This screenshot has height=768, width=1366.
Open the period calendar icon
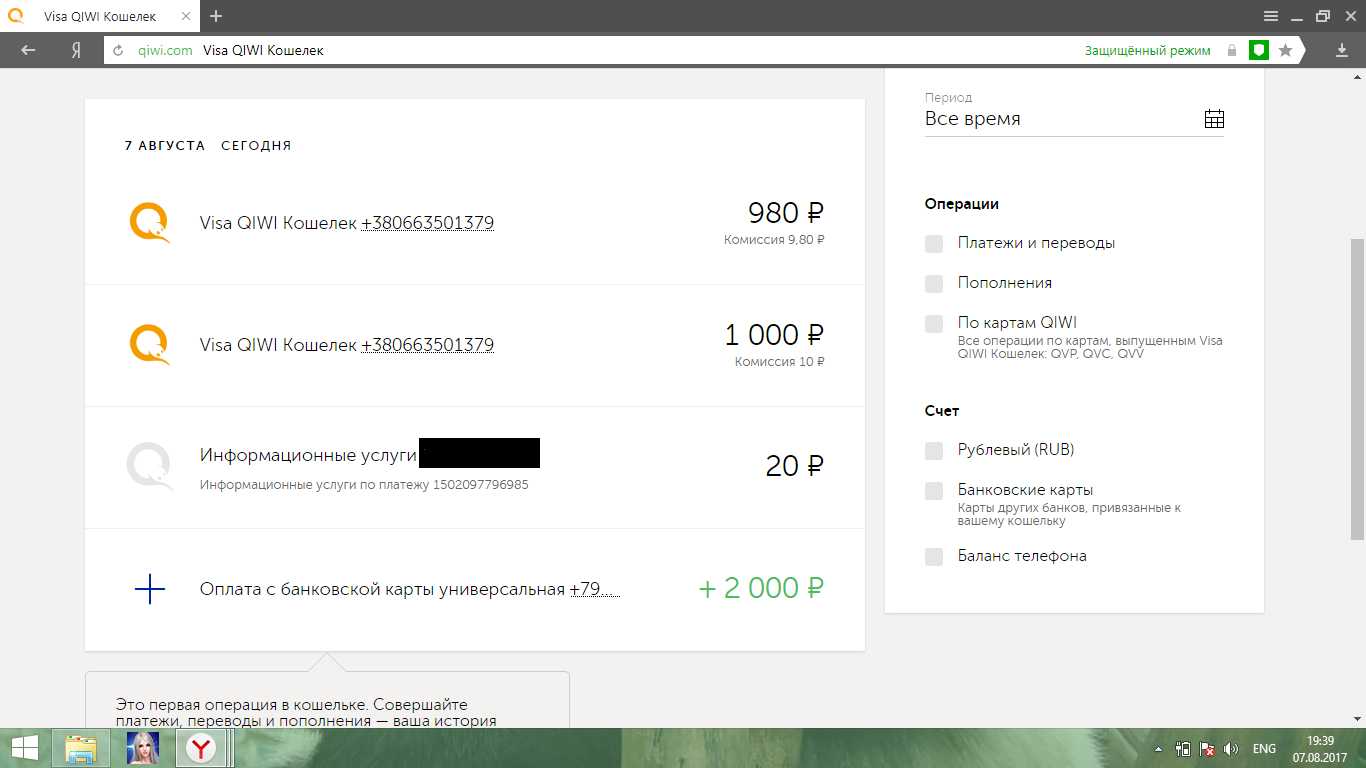(1214, 119)
